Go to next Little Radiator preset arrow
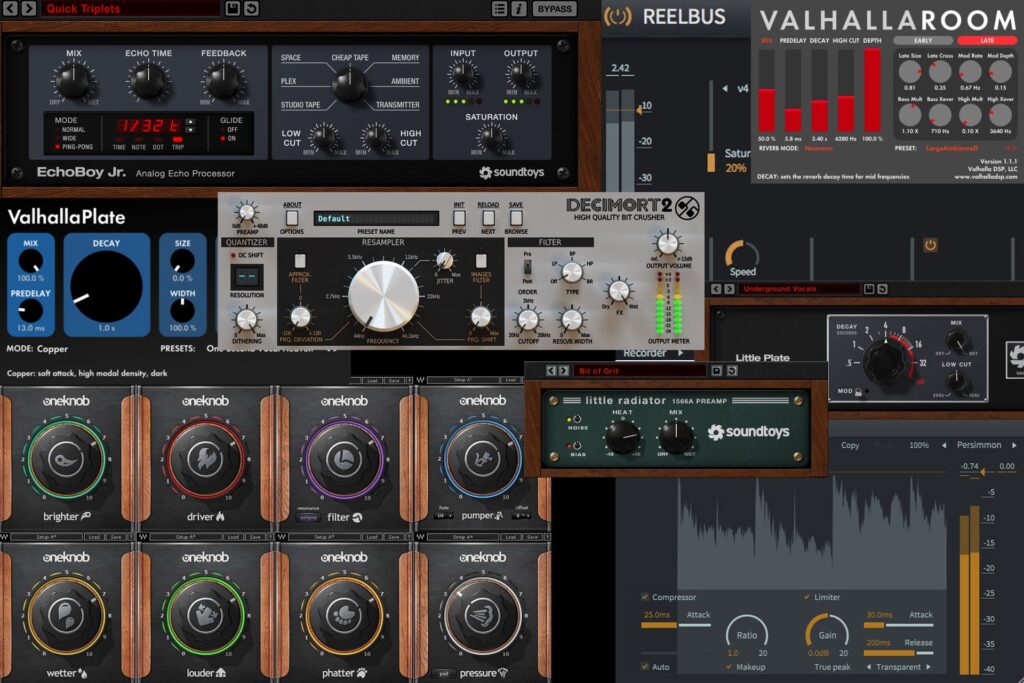 coord(564,370)
